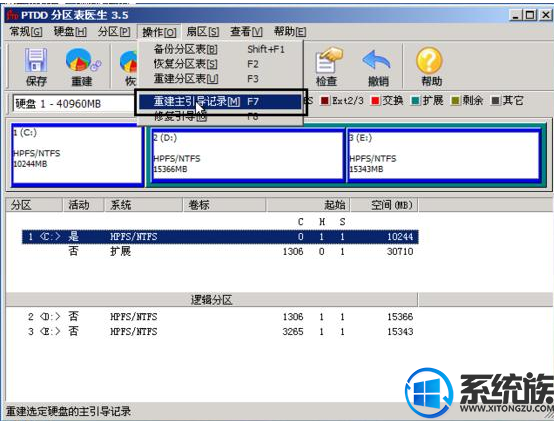The height and width of the screenshot is (421, 554).
Task: Open the 帮助[E] menu
Action: coord(290,32)
